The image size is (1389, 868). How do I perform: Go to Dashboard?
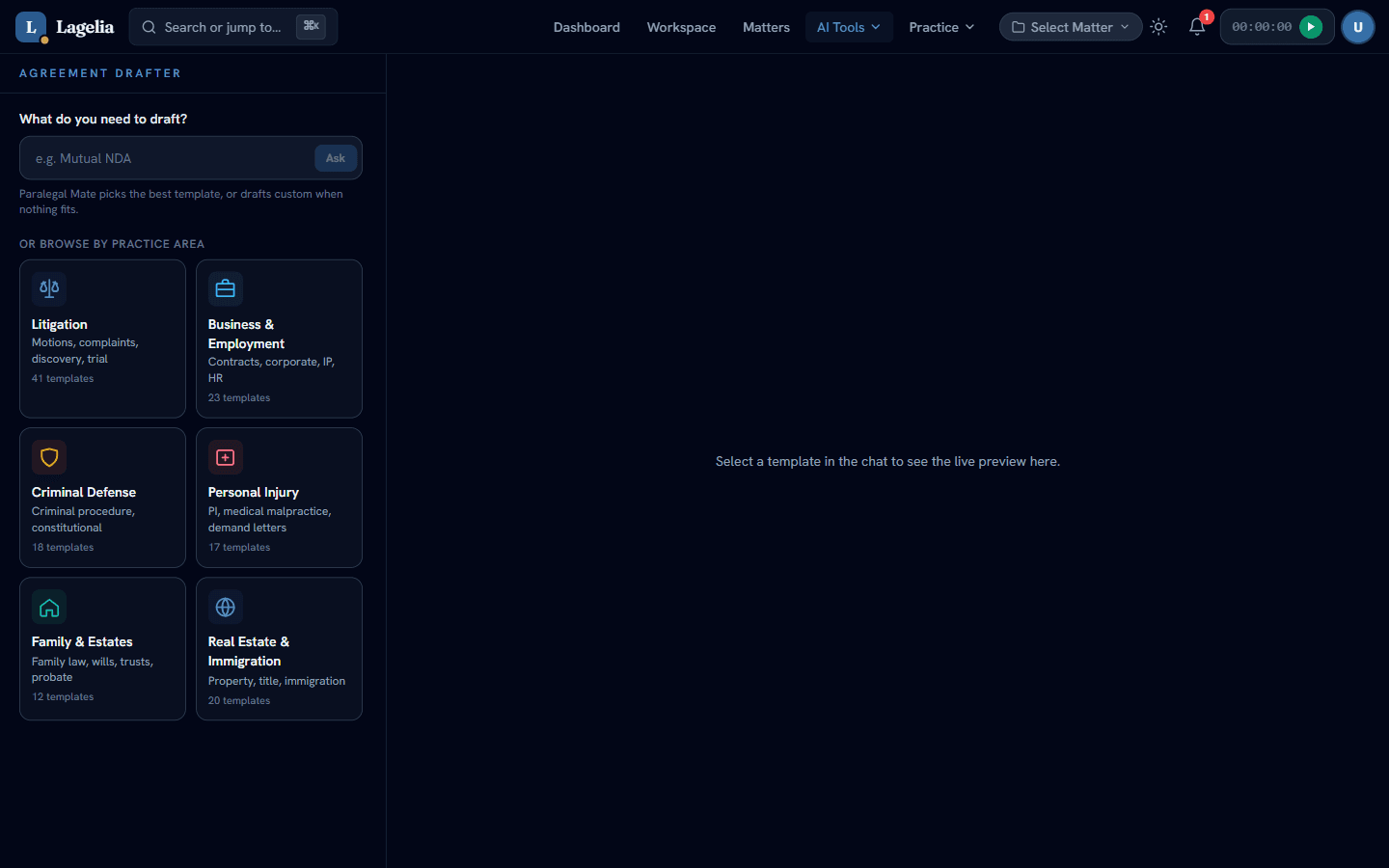(x=586, y=27)
